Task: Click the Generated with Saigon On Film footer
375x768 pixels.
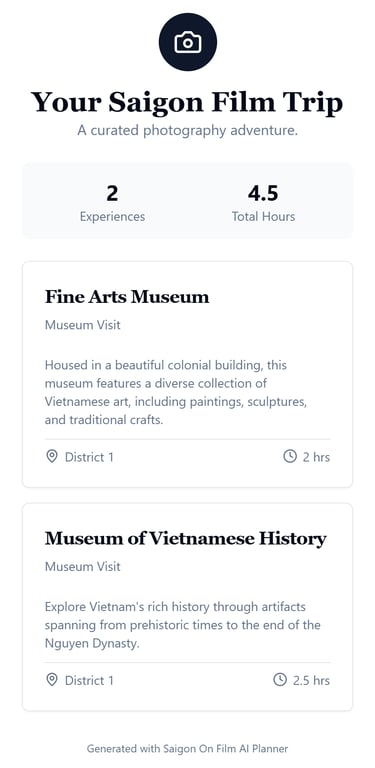Action: 188,748
